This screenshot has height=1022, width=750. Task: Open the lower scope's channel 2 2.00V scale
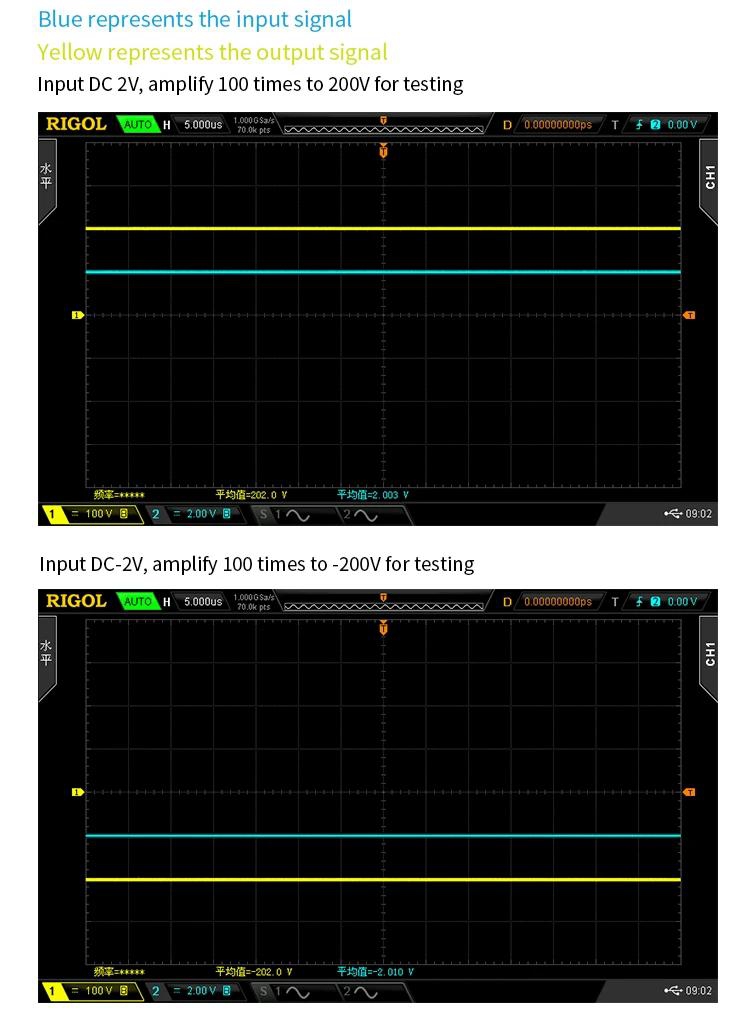point(201,991)
